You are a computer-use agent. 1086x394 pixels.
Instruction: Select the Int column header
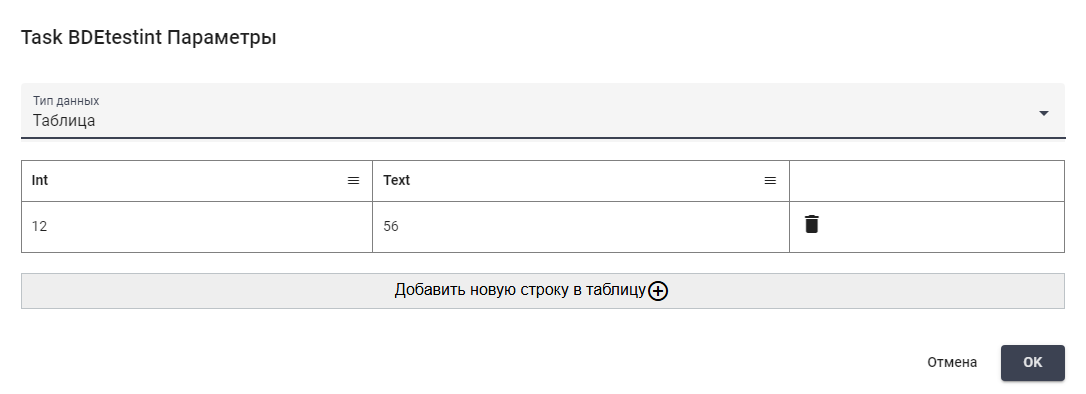click(x=197, y=181)
